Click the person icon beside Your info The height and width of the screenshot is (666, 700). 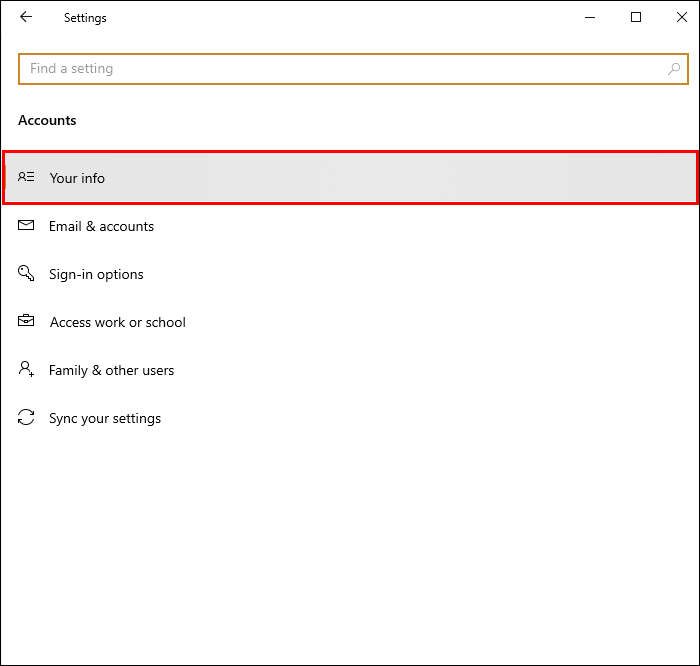[x=26, y=178]
